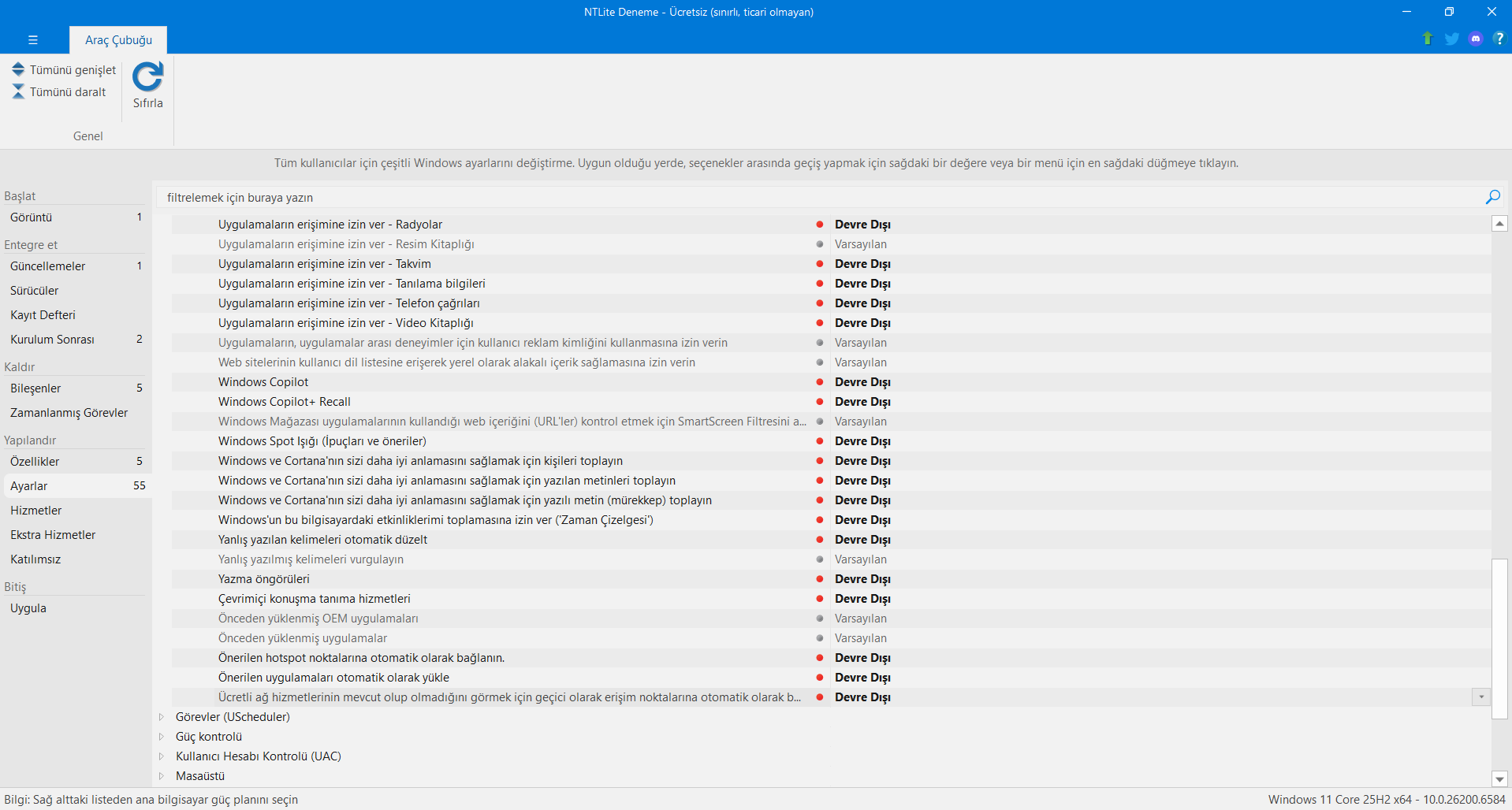Toggle status dot for Yanlış yazılan kelimeleri düzelt
1512x810 pixels.
[x=820, y=540]
